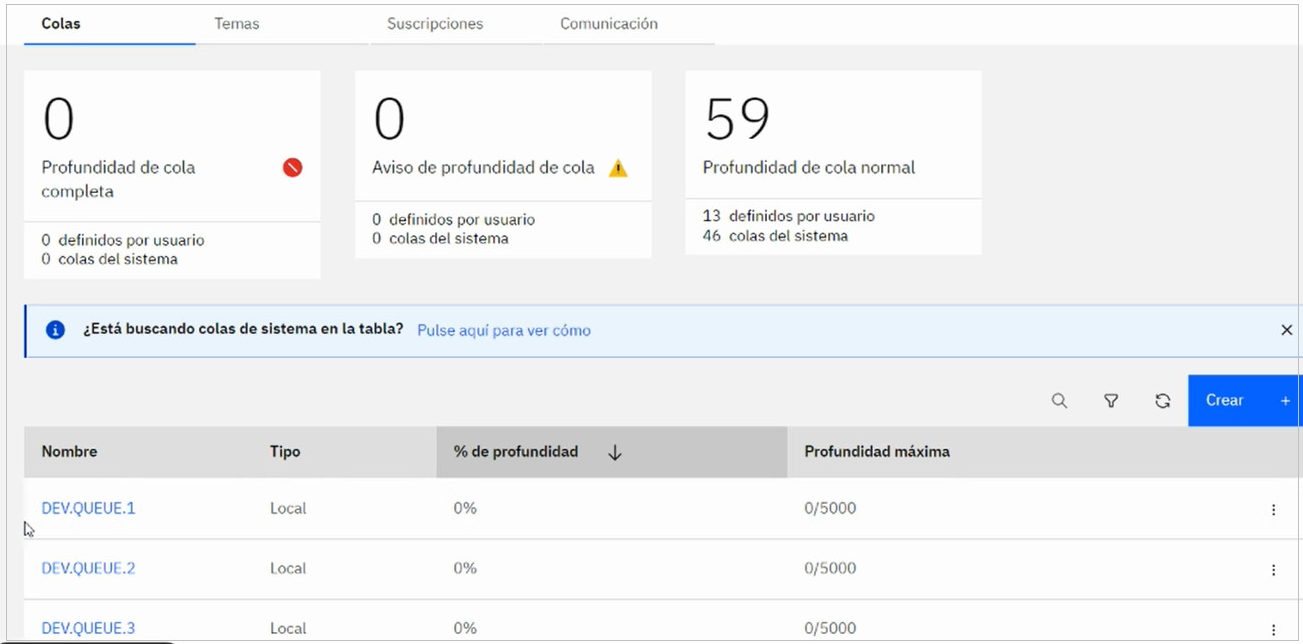This screenshot has height=644, width=1303.
Task: Open the Comunicación tab
Action: pos(608,24)
